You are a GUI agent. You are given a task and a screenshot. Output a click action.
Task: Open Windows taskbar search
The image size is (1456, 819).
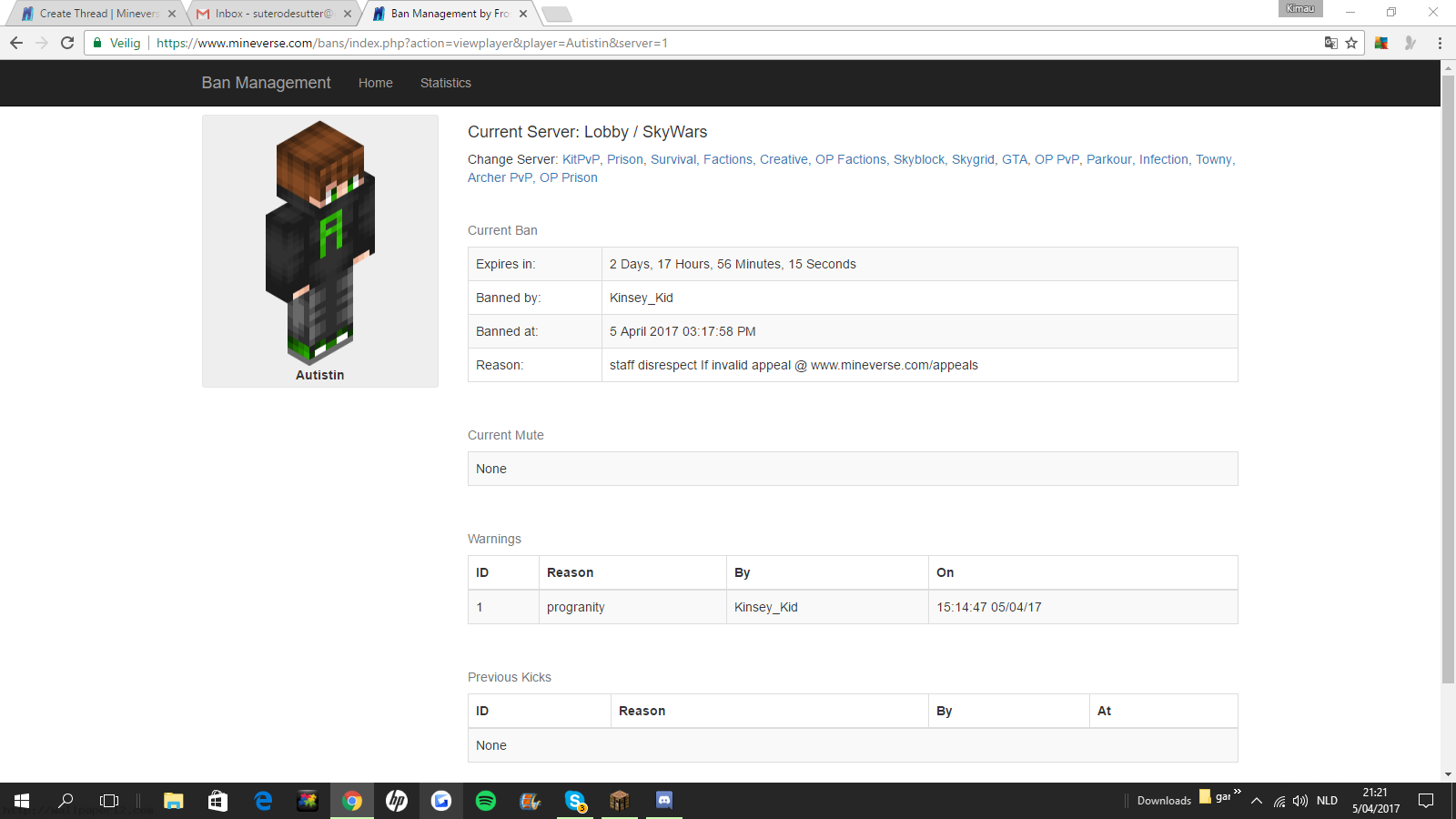pyautogui.click(x=66, y=801)
